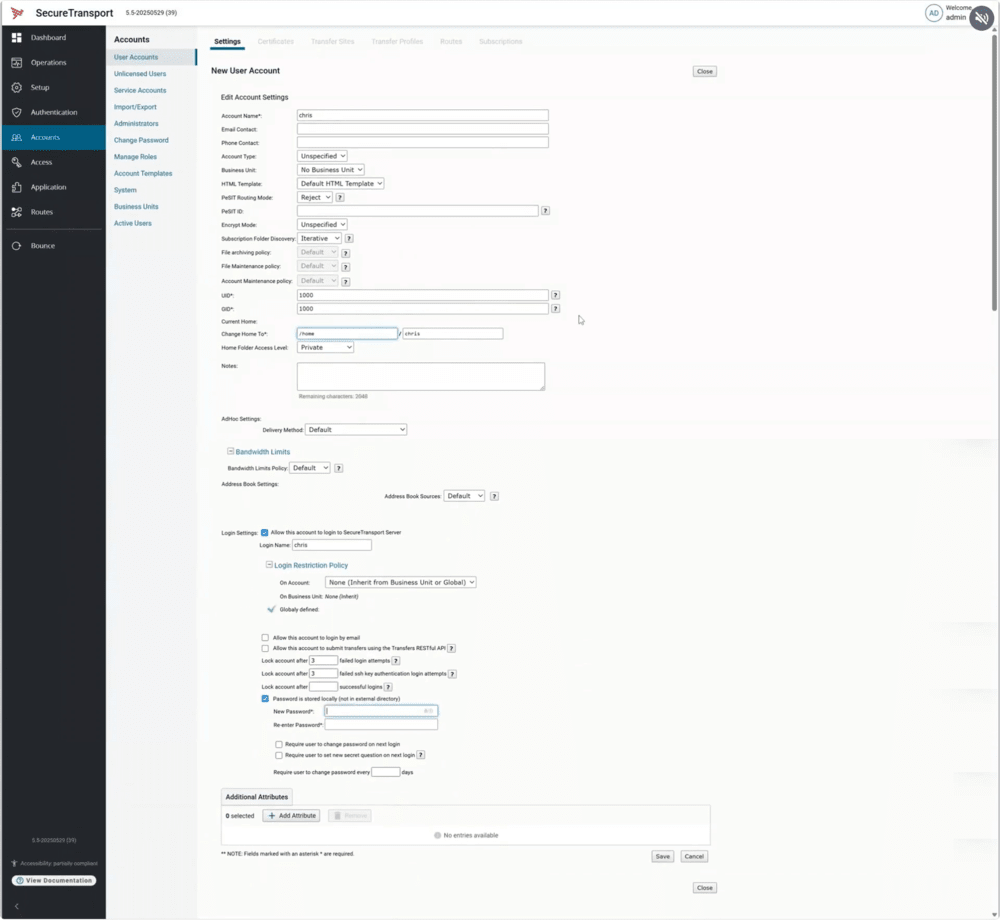Open Account Templates in Accounts menu
This screenshot has height=920, width=1000.
click(143, 173)
